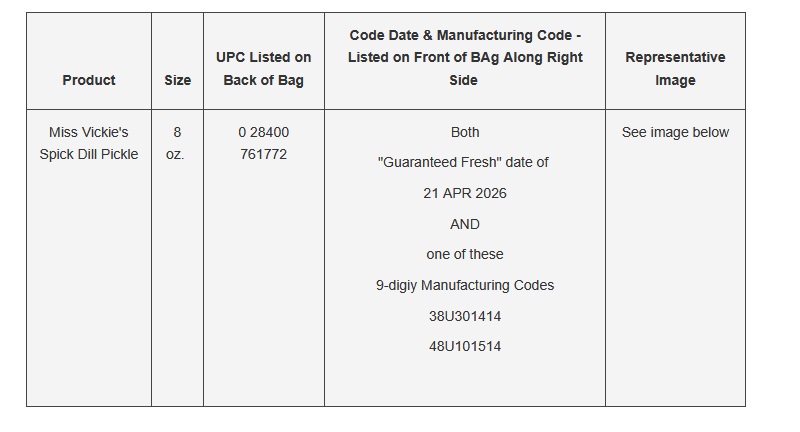The width and height of the screenshot is (800, 432).
Task: Click "761772" UPC second line
Action: click(x=264, y=154)
